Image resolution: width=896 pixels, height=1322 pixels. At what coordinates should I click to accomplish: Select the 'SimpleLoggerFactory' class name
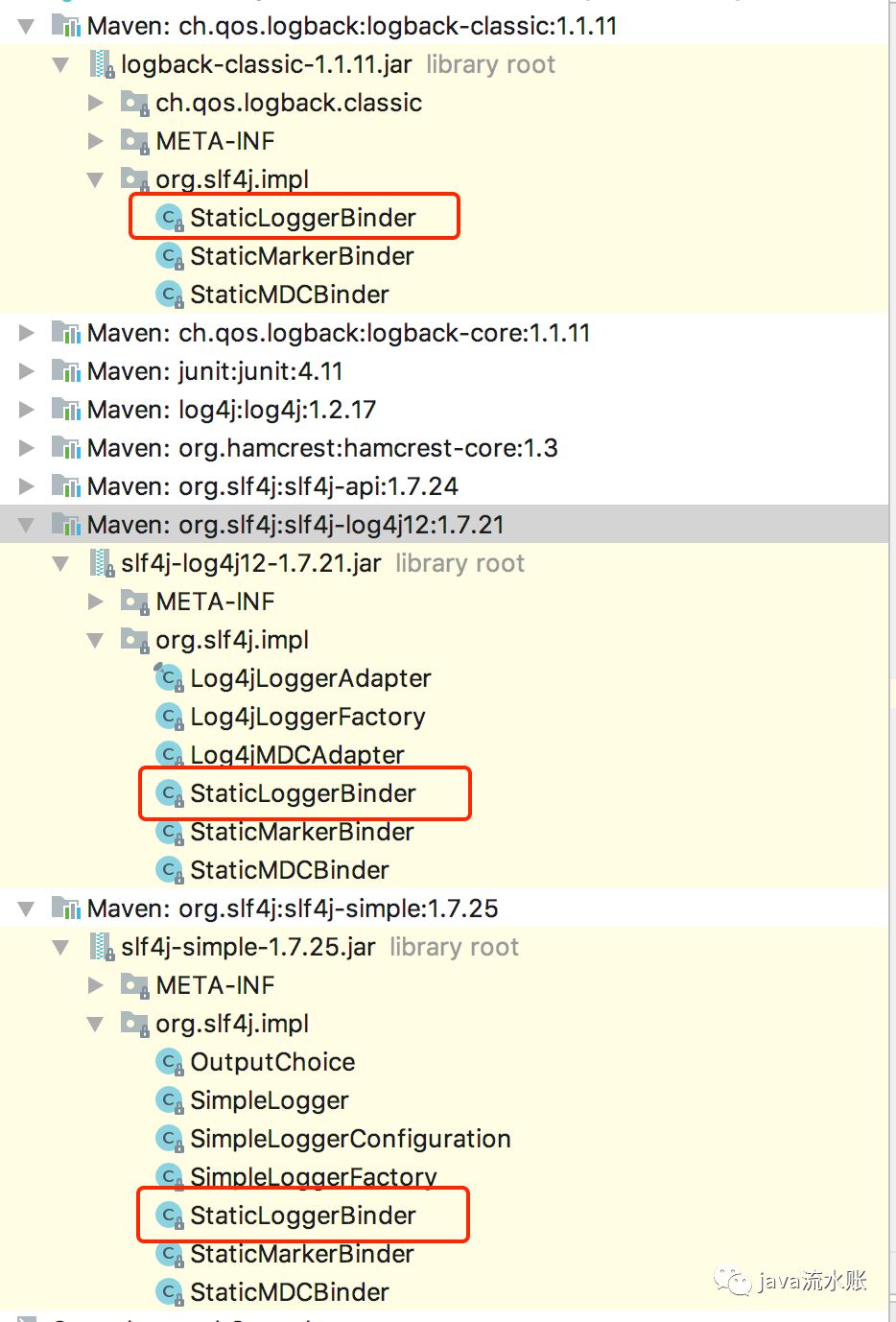tap(314, 1177)
